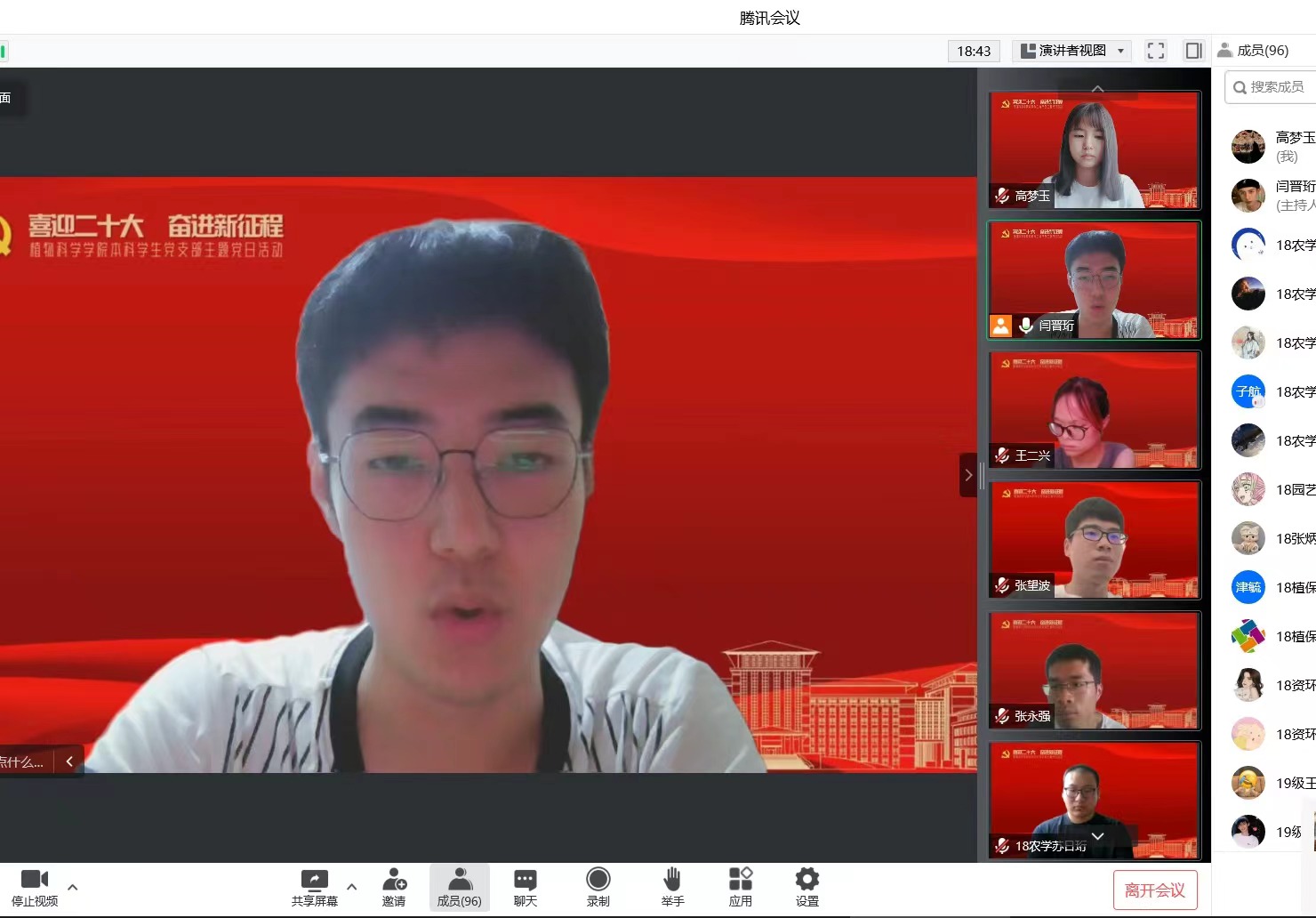This screenshot has height=918, width=1316.
Task: Open the 演讲者视图 view dropdown
Action: click(x=1072, y=51)
